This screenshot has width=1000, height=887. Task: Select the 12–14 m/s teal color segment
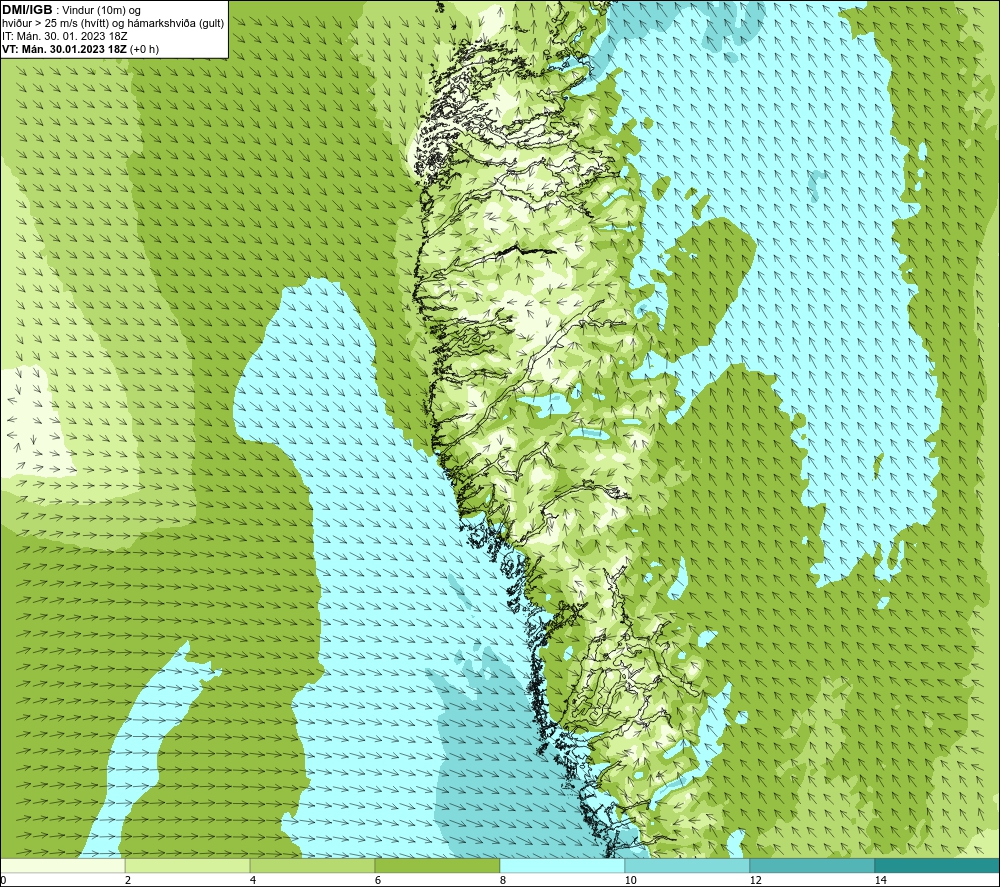click(812, 865)
